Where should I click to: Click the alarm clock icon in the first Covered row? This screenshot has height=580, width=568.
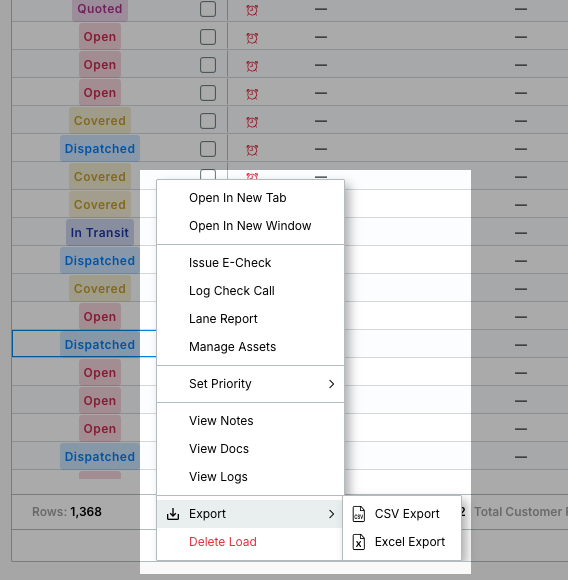coord(252,122)
